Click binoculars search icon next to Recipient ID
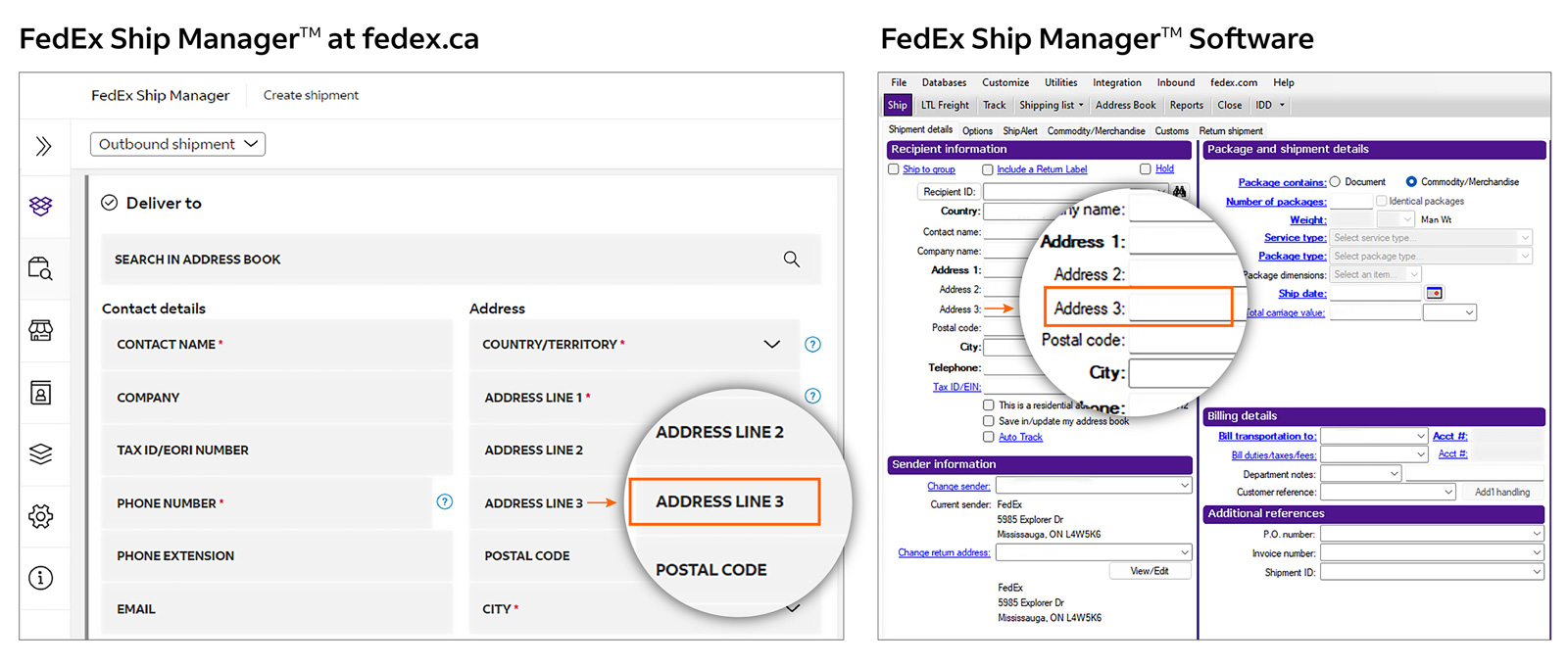1568x665 pixels. click(1179, 192)
